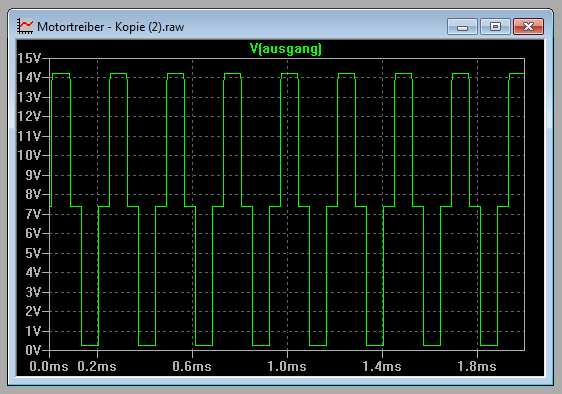Click the 1.8ms time axis label

coord(477,367)
